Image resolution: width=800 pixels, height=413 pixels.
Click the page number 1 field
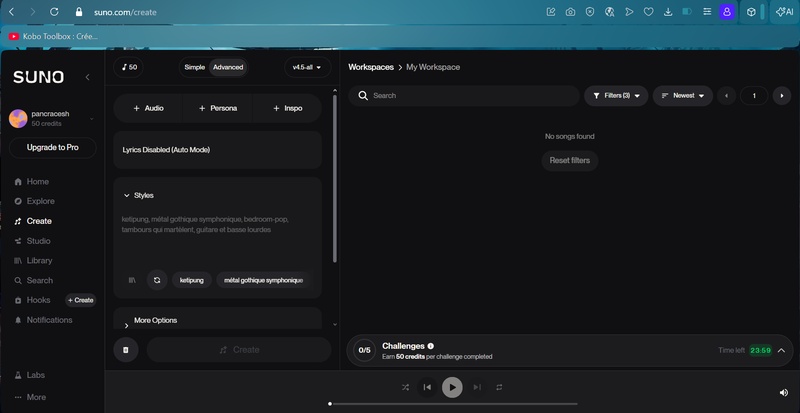click(x=754, y=95)
